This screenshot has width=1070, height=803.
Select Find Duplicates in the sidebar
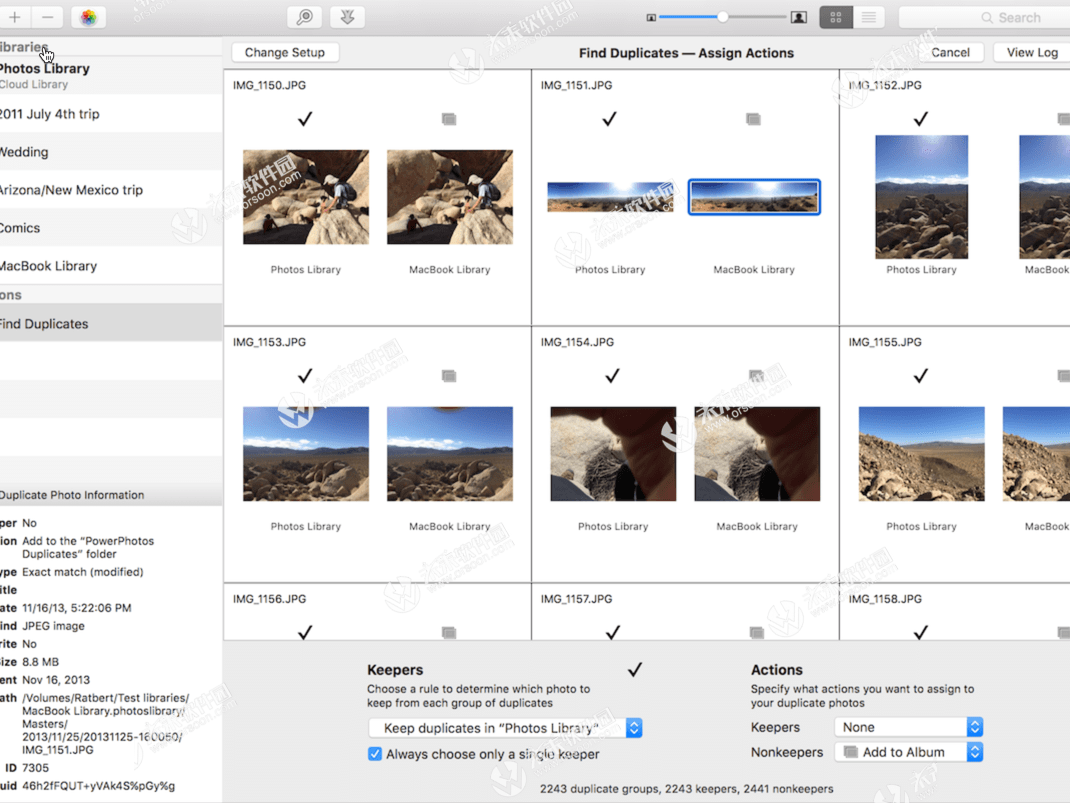click(x=44, y=324)
